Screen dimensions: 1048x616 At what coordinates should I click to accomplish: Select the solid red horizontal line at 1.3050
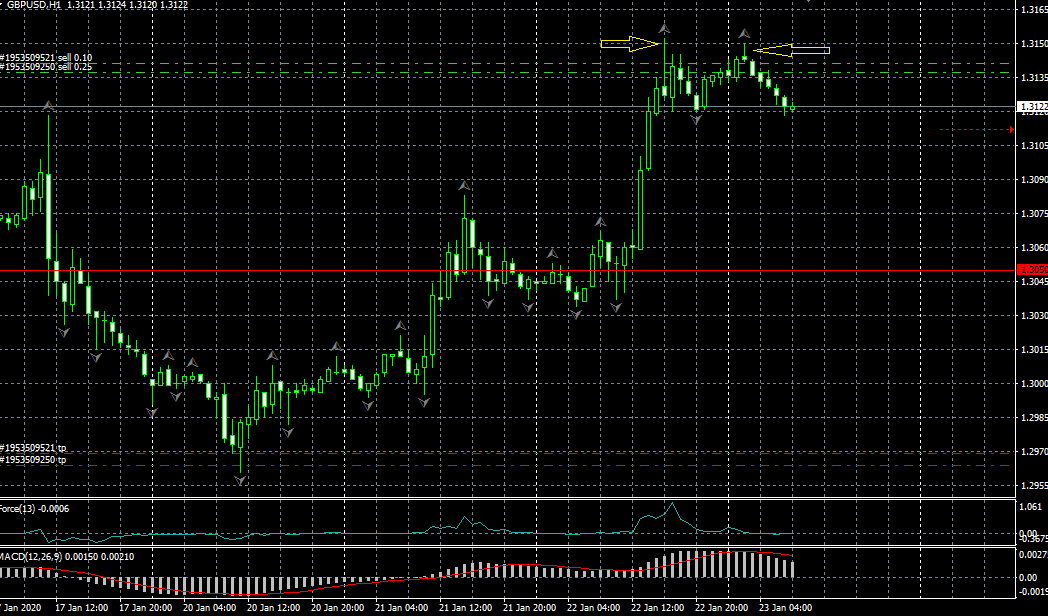[x=508, y=271]
